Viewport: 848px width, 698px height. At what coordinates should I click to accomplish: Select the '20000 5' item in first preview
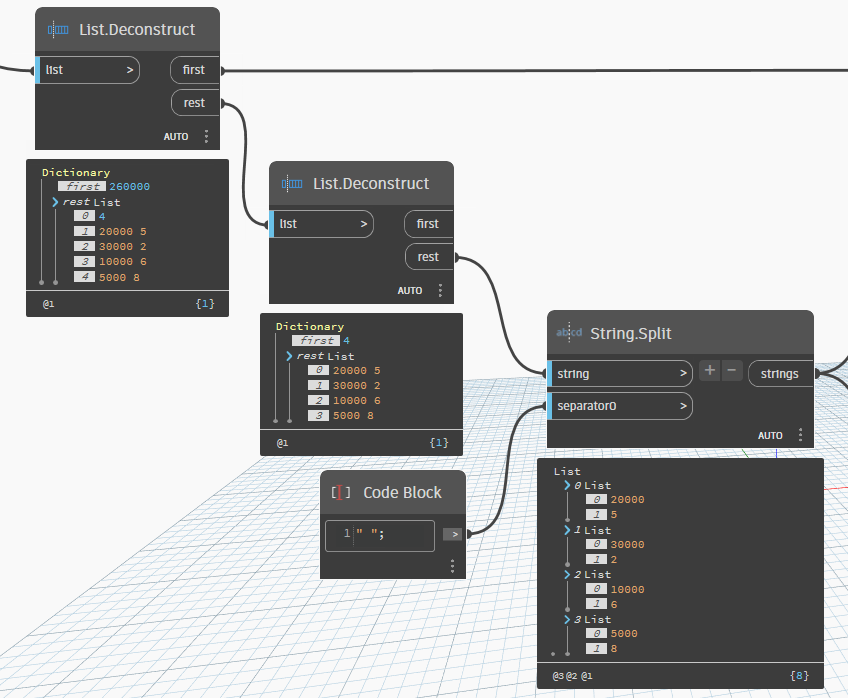click(123, 231)
